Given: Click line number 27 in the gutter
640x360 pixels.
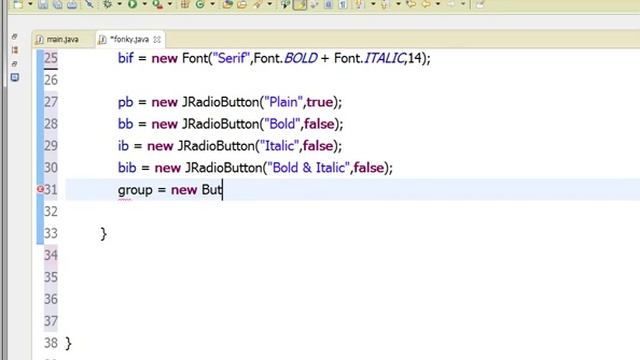Looking at the screenshot, I should pos(51,102).
